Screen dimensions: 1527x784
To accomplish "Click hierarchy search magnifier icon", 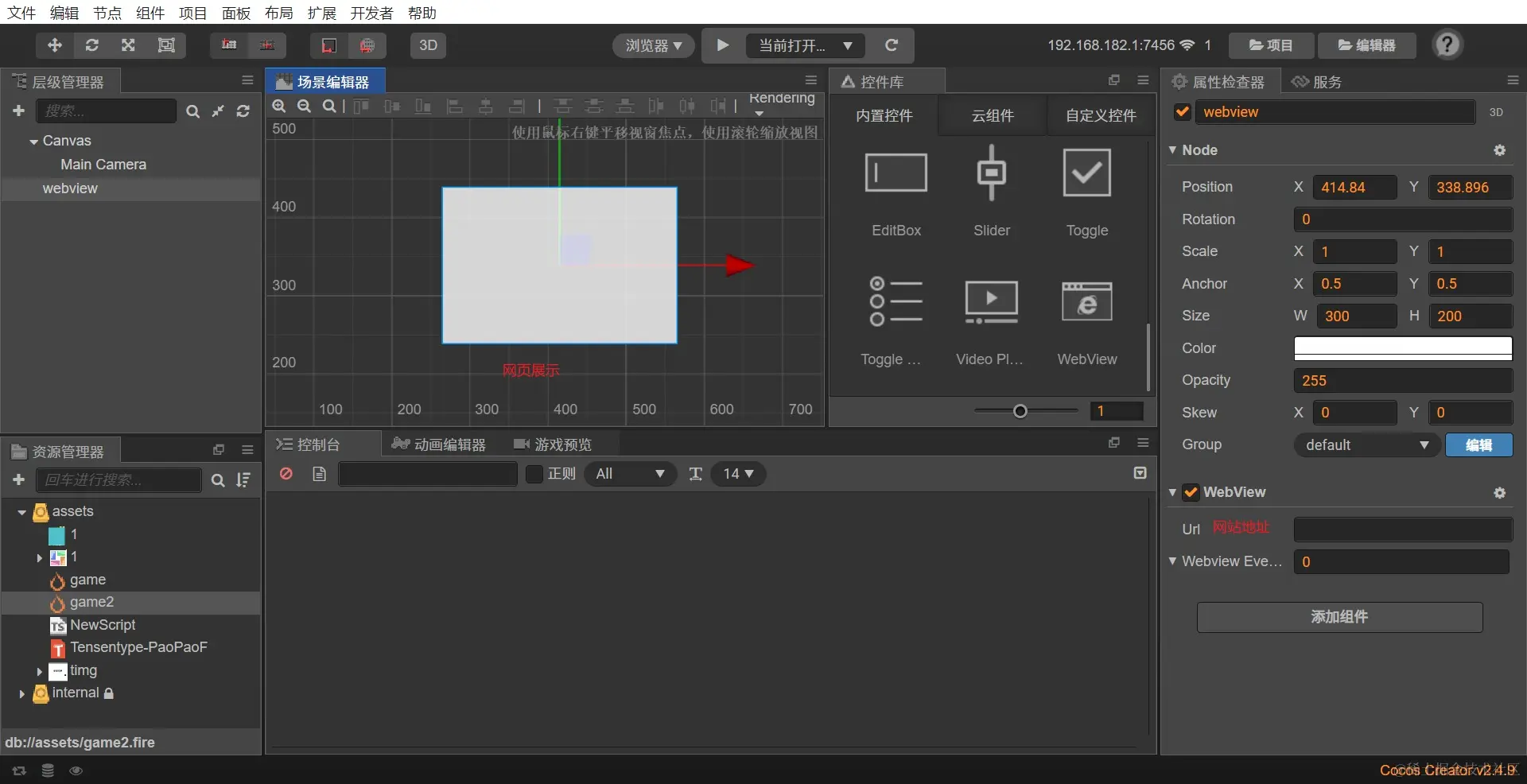I will [192, 111].
